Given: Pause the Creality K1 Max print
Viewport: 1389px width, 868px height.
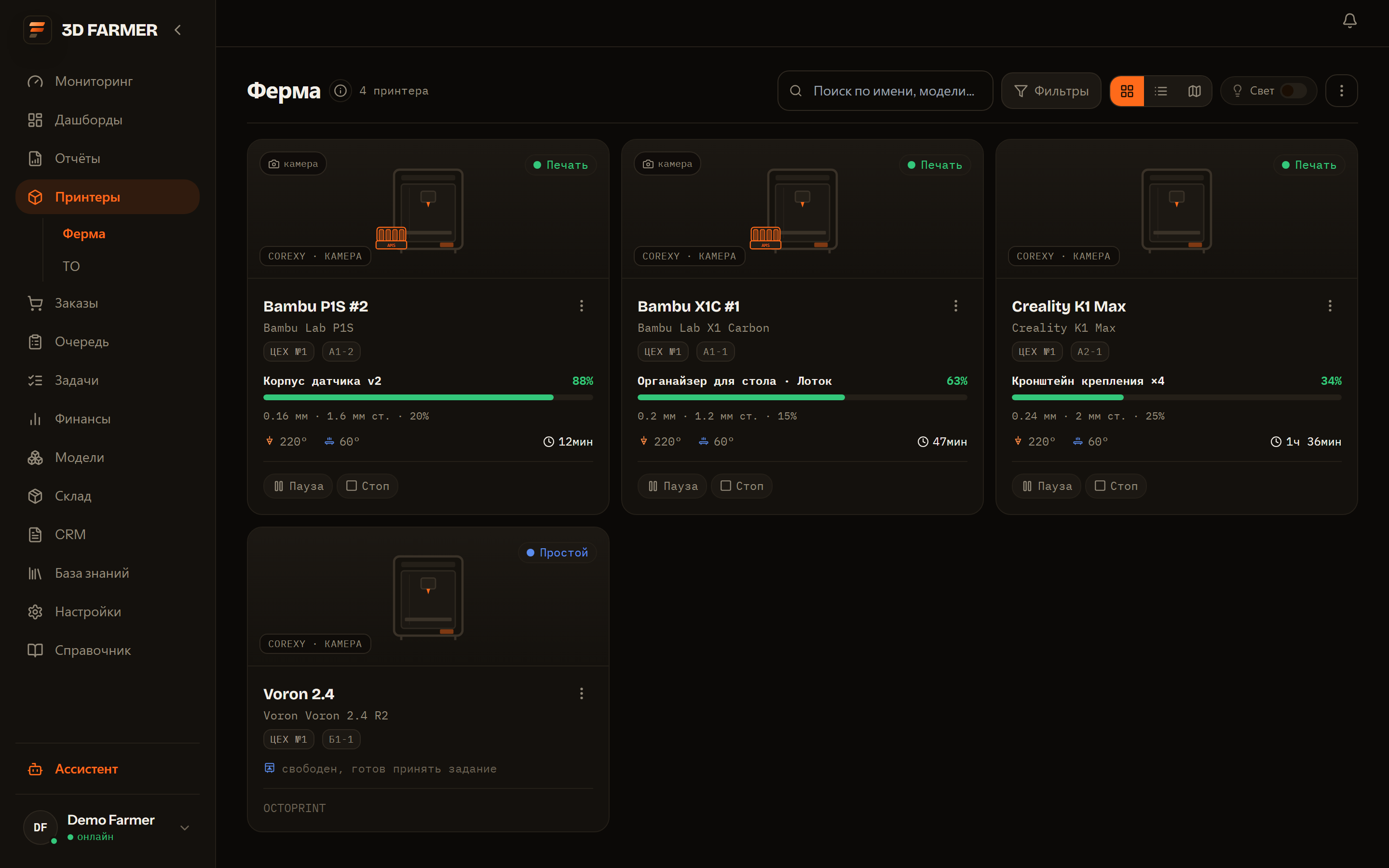Looking at the screenshot, I should coord(1047,486).
